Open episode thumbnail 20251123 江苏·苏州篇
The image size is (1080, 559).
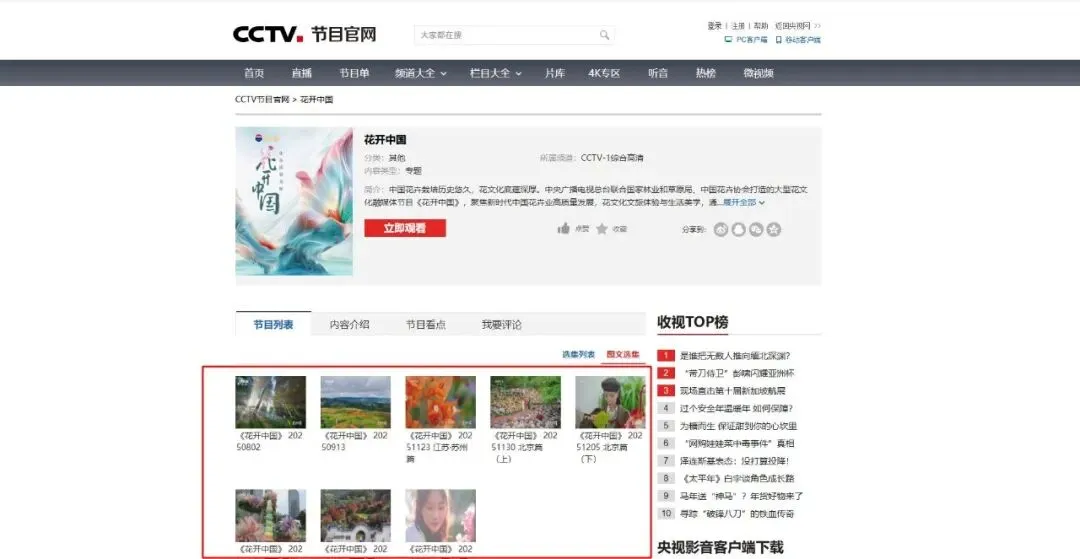pyautogui.click(x=441, y=402)
